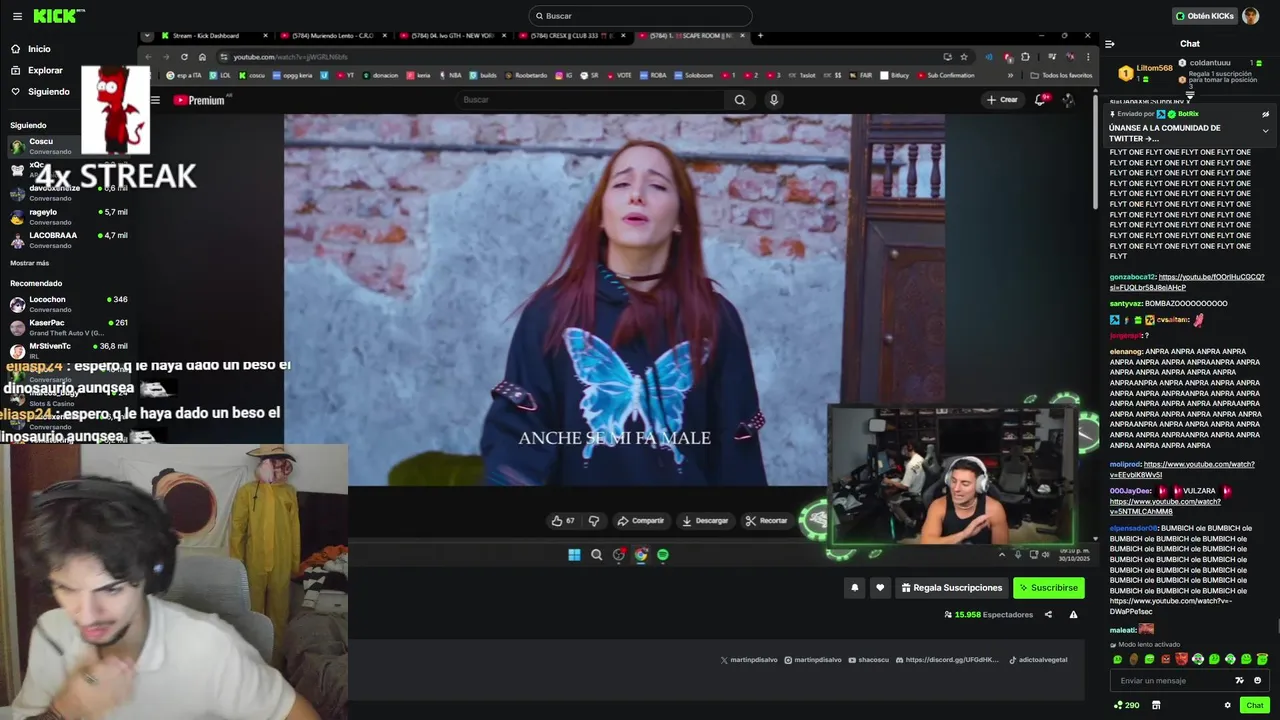Collapse the chat panel with arrow icon

point(1110,44)
